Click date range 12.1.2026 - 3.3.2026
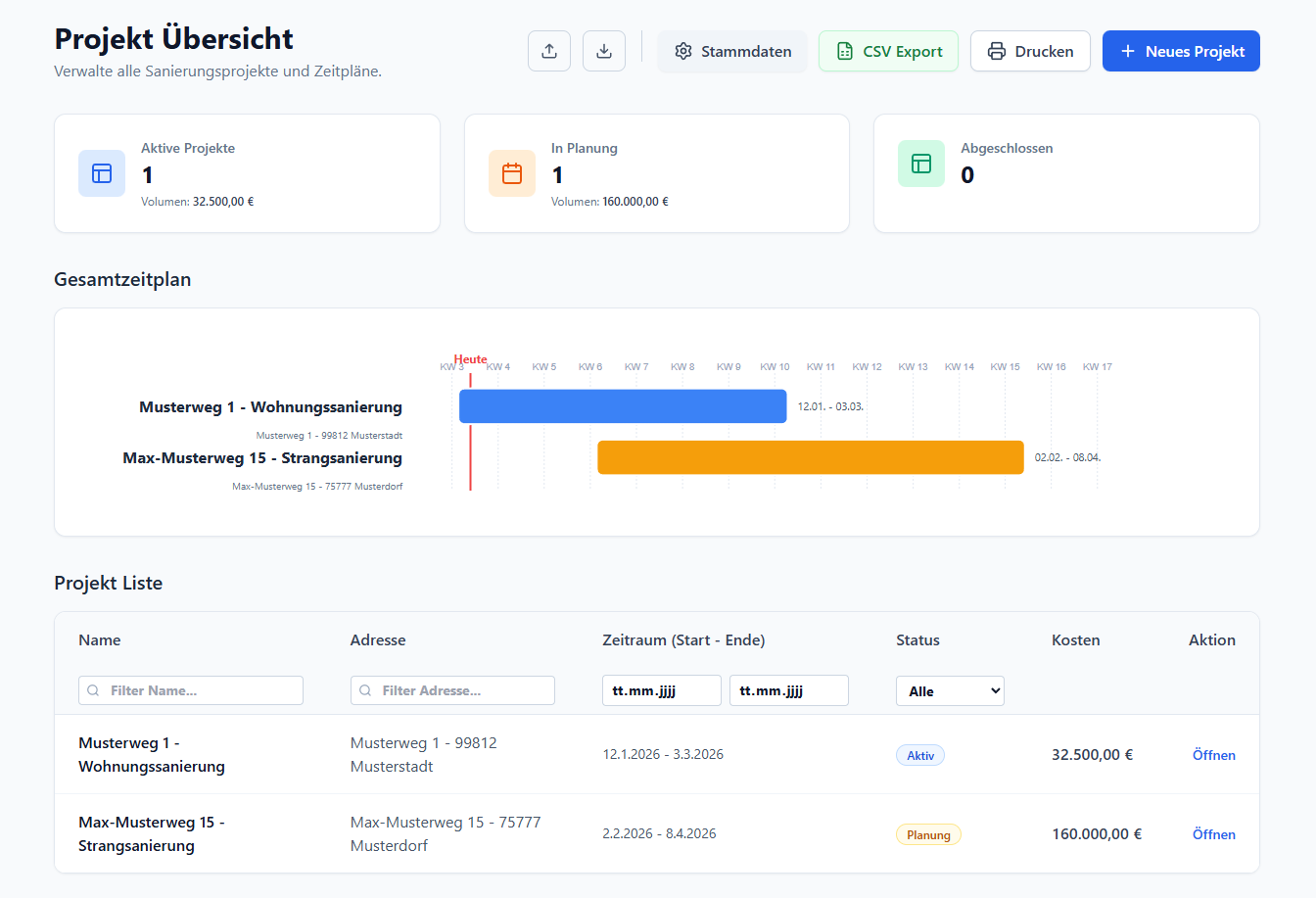The height and width of the screenshot is (898, 1316). pyautogui.click(x=663, y=754)
